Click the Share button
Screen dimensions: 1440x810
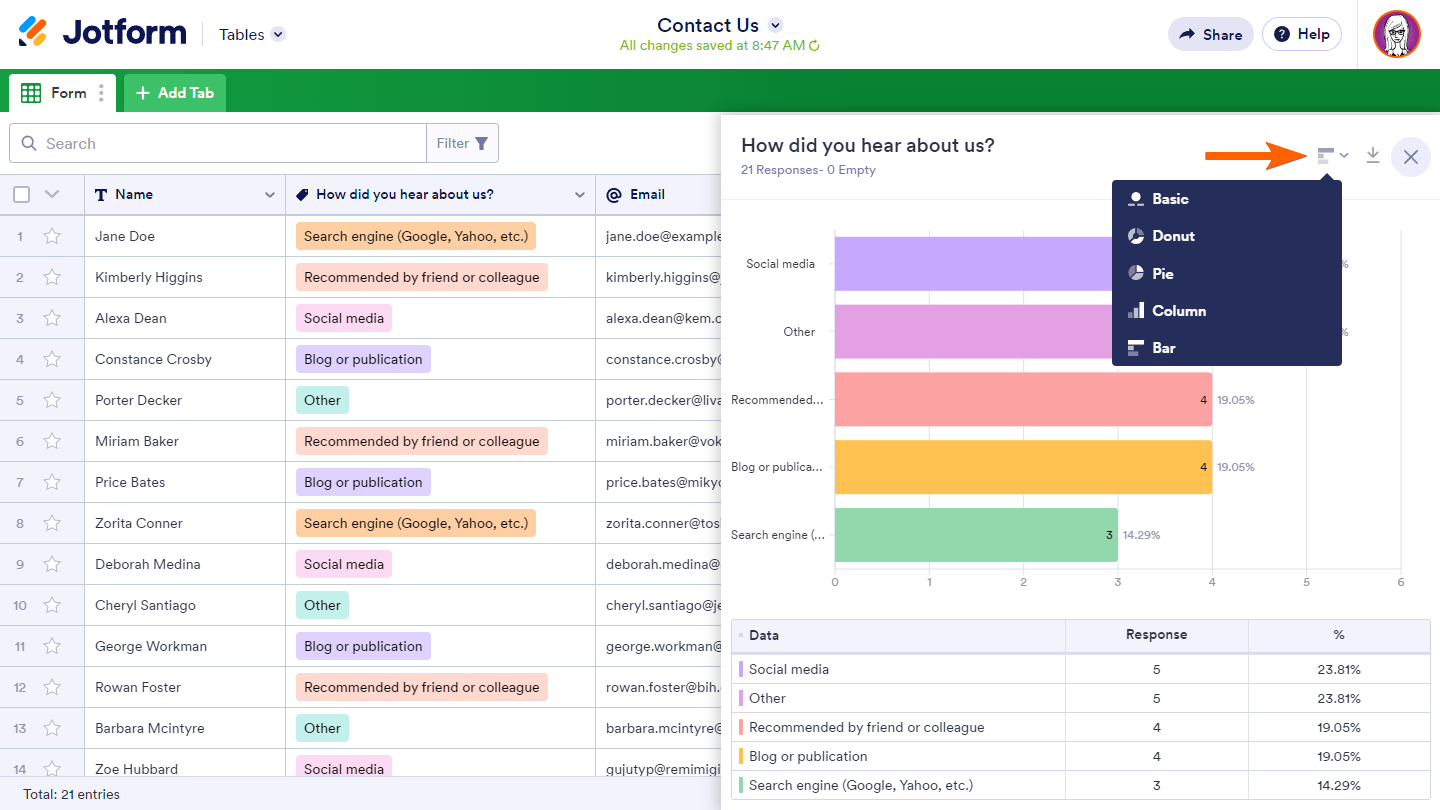click(x=1211, y=34)
